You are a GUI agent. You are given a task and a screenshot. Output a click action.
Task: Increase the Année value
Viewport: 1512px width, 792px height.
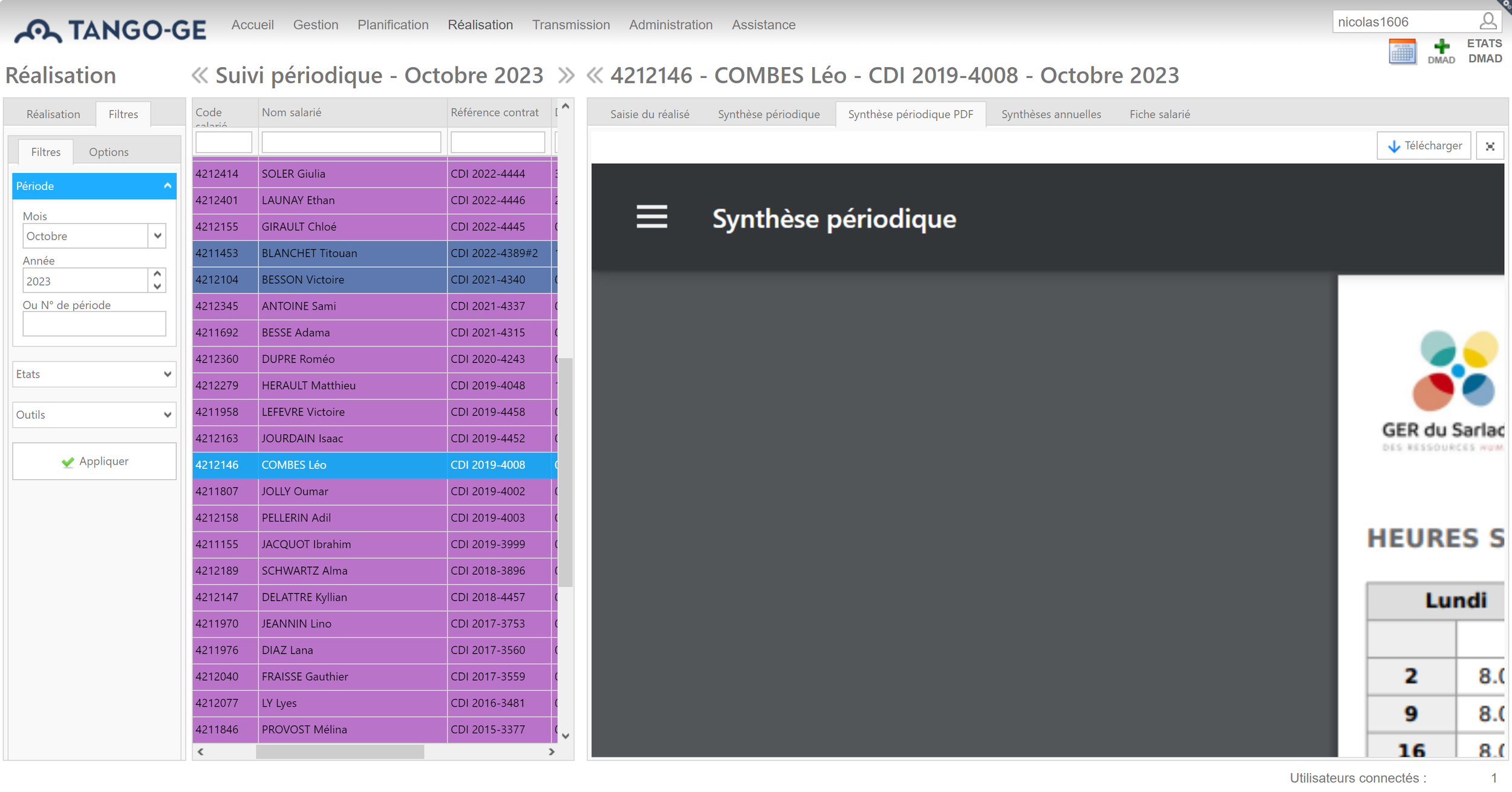pyautogui.click(x=157, y=274)
